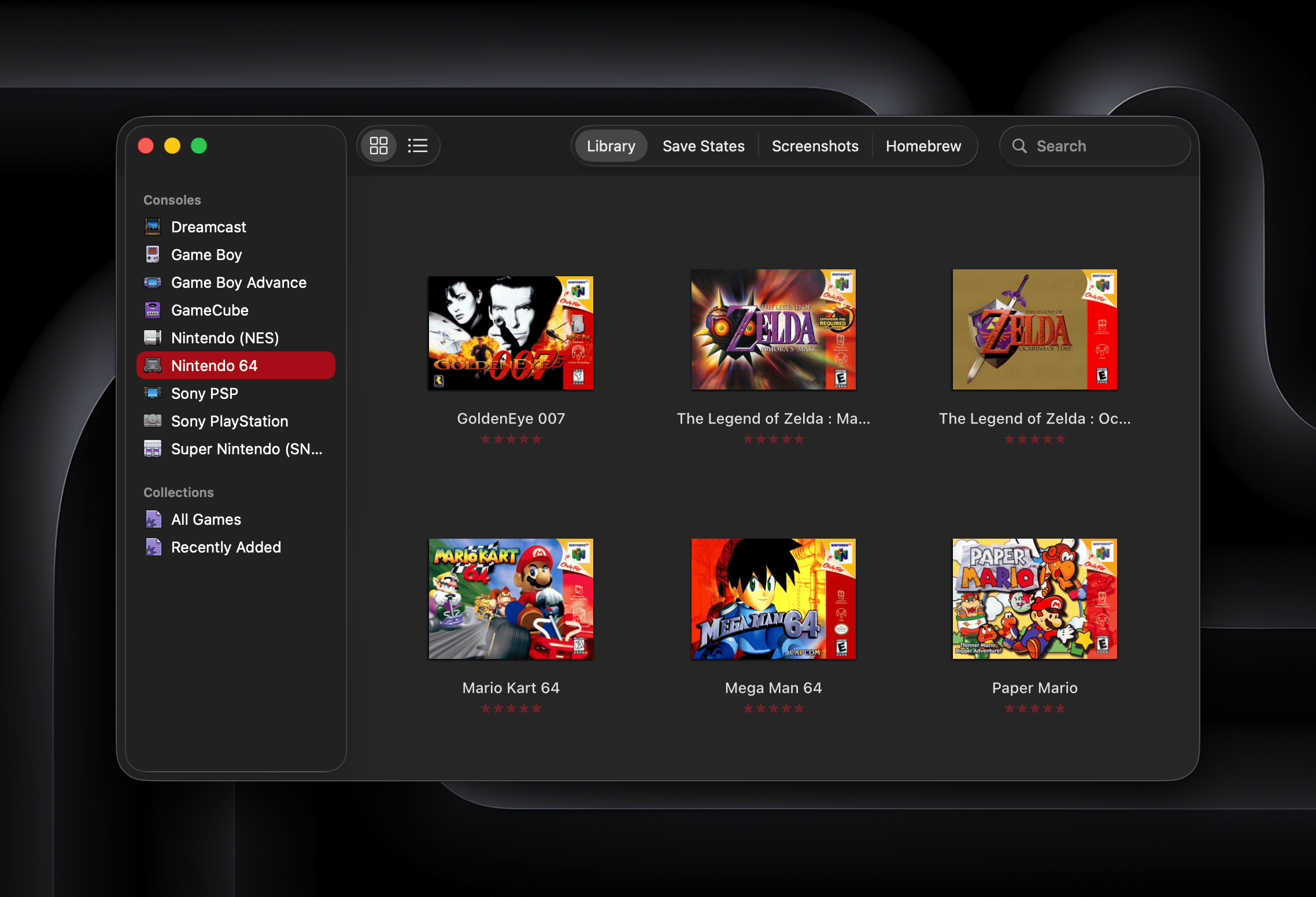Click The Legend of Zelda : Ma... title
This screenshot has width=1316, height=897.
click(x=774, y=418)
